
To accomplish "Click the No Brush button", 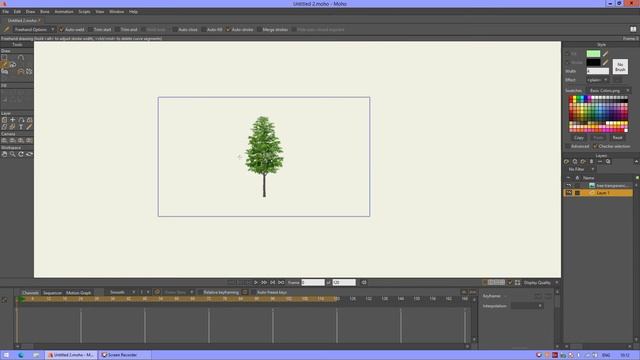I will coord(620,67).
